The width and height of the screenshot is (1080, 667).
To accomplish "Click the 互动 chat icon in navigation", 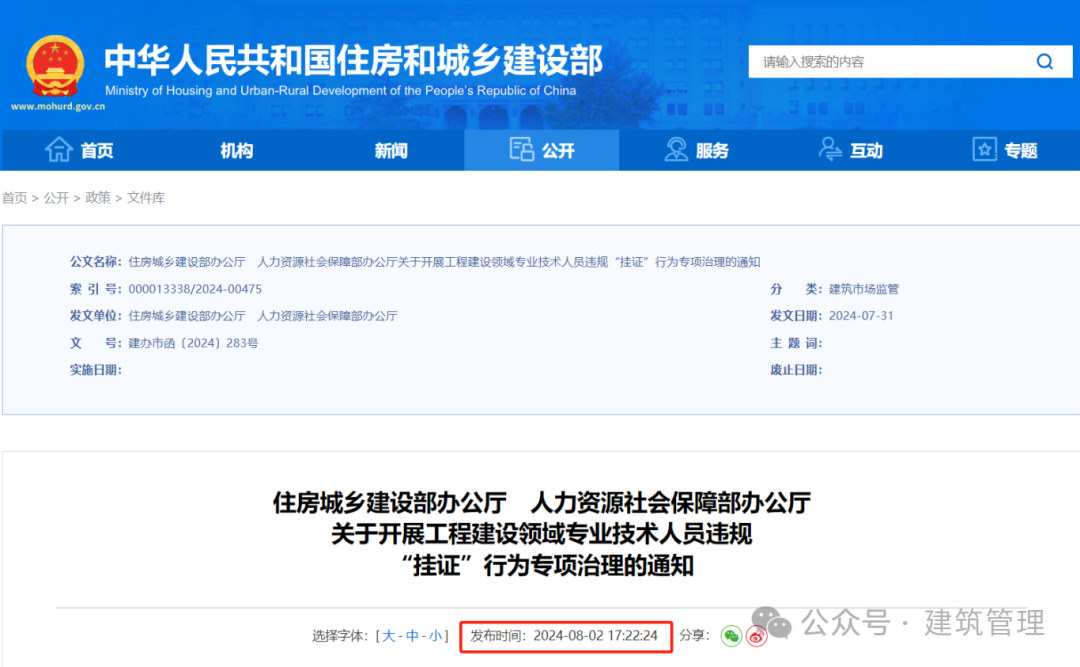I will pyautogui.click(x=828, y=149).
